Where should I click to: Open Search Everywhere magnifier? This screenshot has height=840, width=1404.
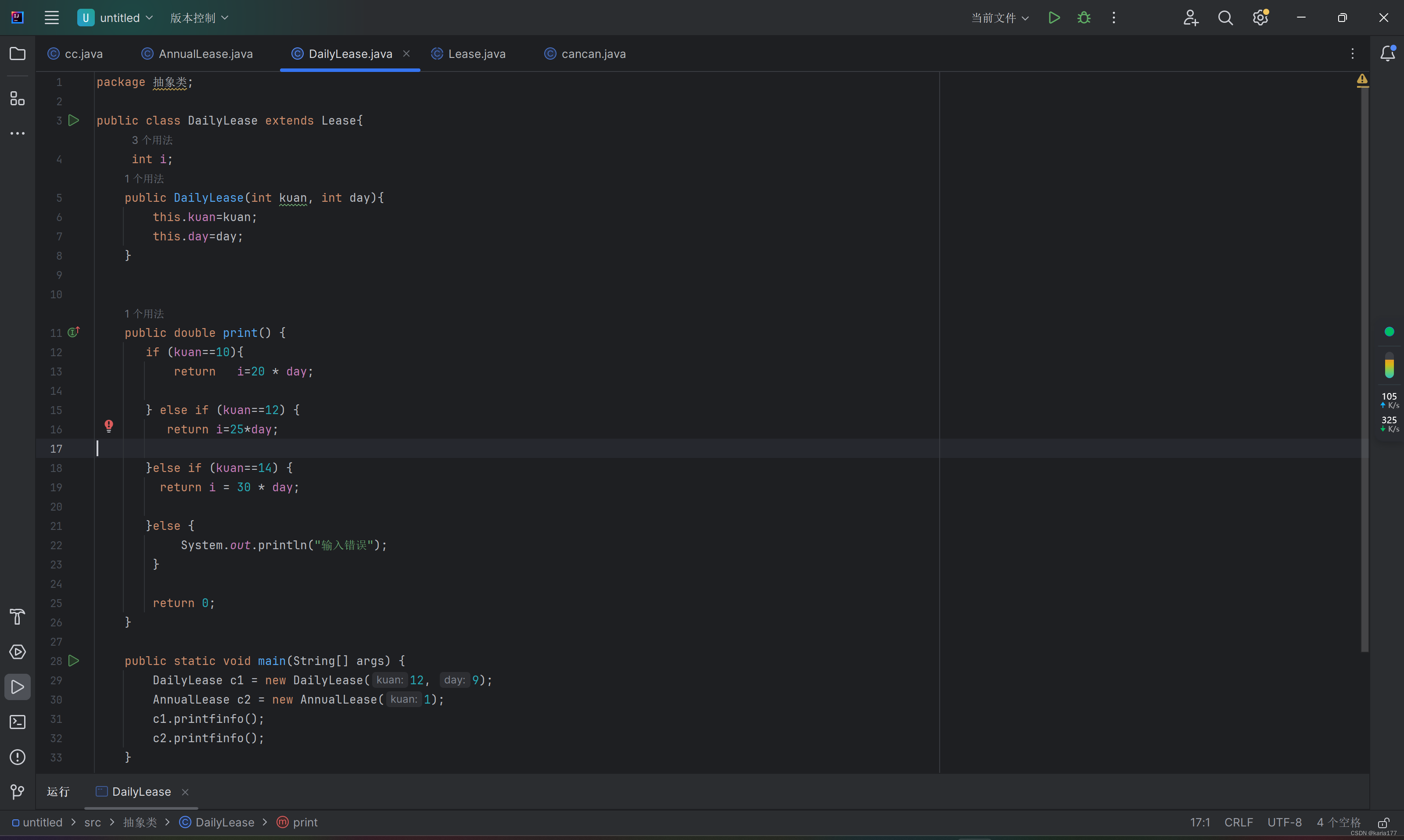[x=1225, y=18]
